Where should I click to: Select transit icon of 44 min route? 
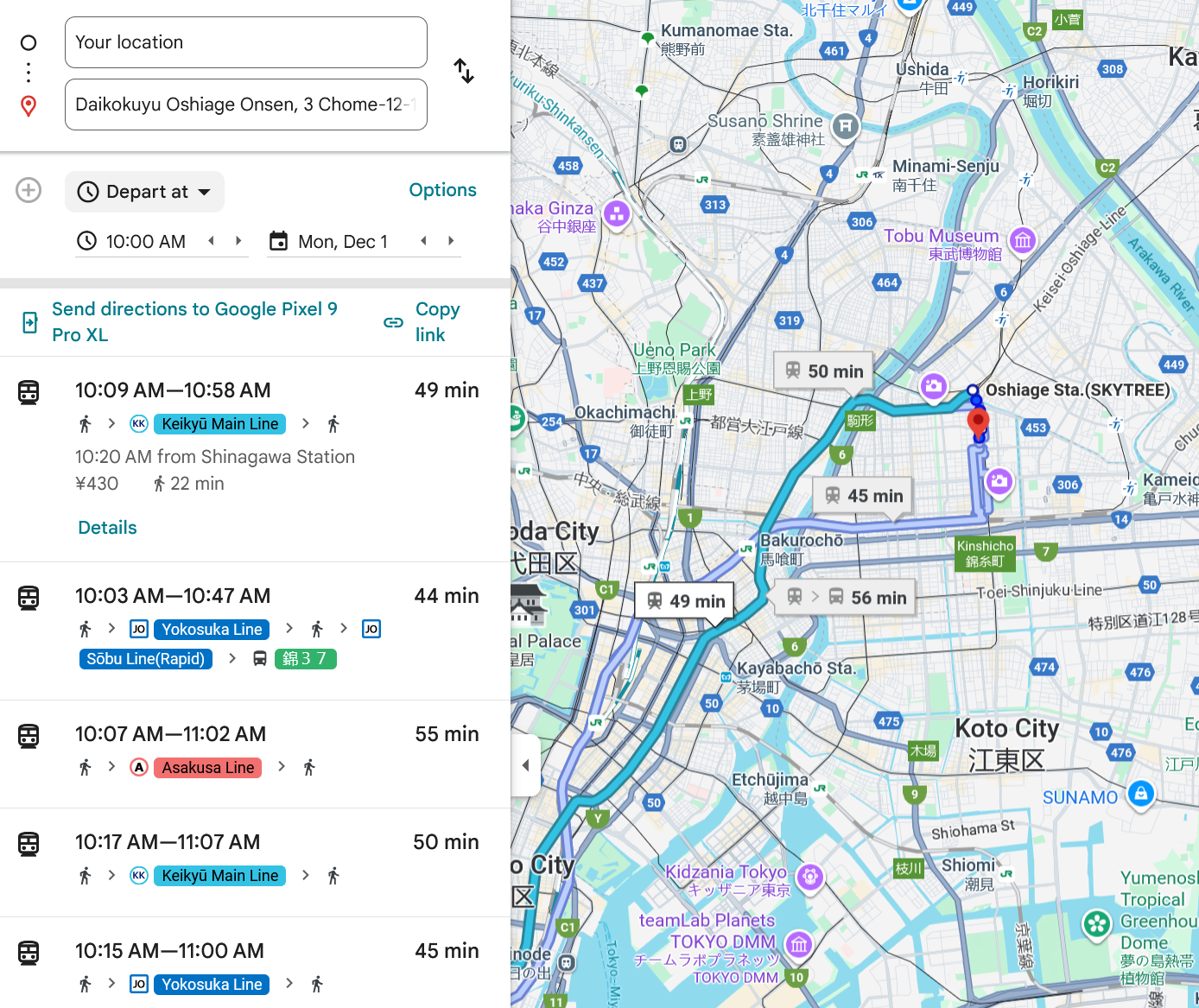[x=29, y=598]
